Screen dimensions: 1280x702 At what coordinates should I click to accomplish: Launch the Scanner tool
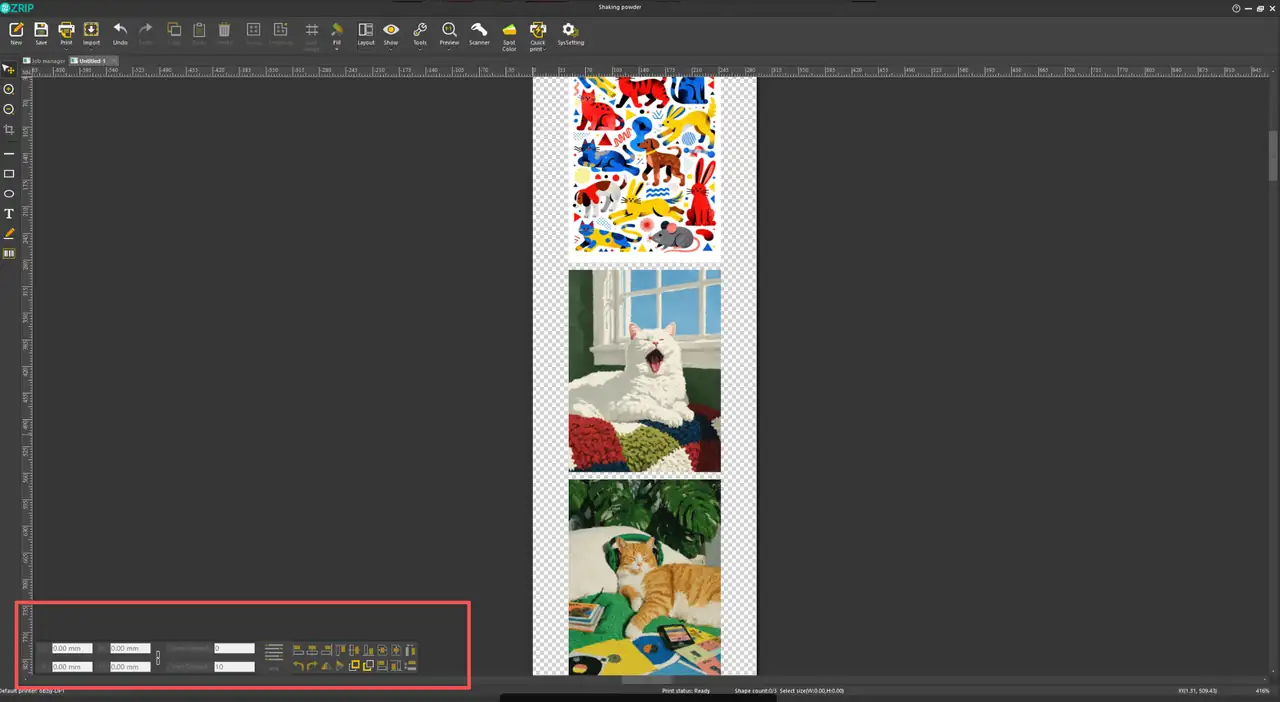coord(479,34)
